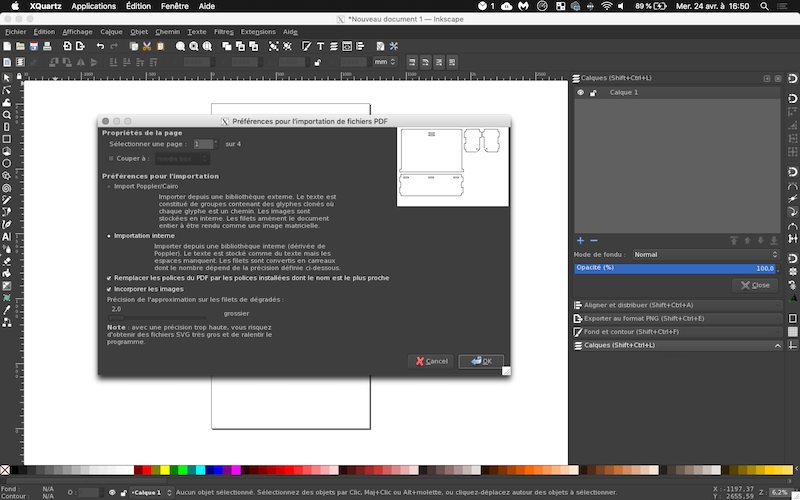Expand 'Fond et contour' panel
This screenshot has height=500, width=800.
[x=677, y=332]
